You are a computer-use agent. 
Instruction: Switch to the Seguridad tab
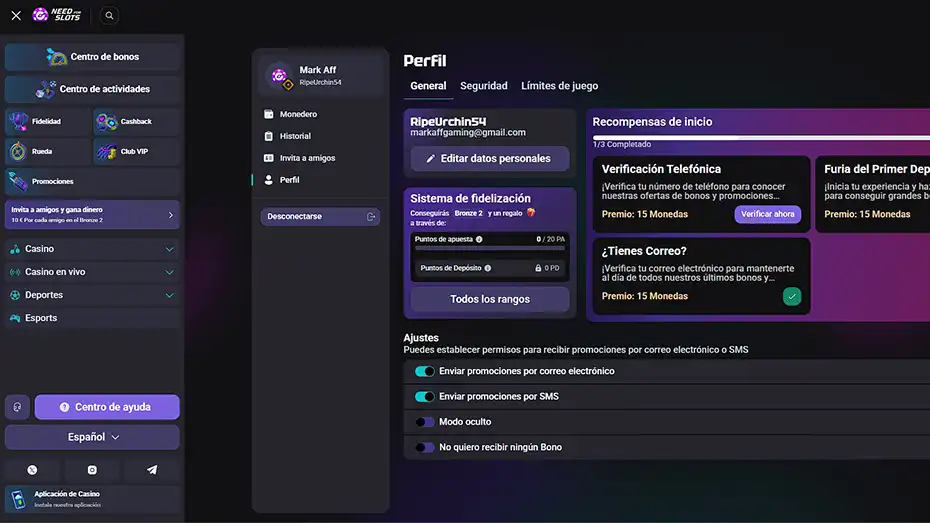coord(483,86)
